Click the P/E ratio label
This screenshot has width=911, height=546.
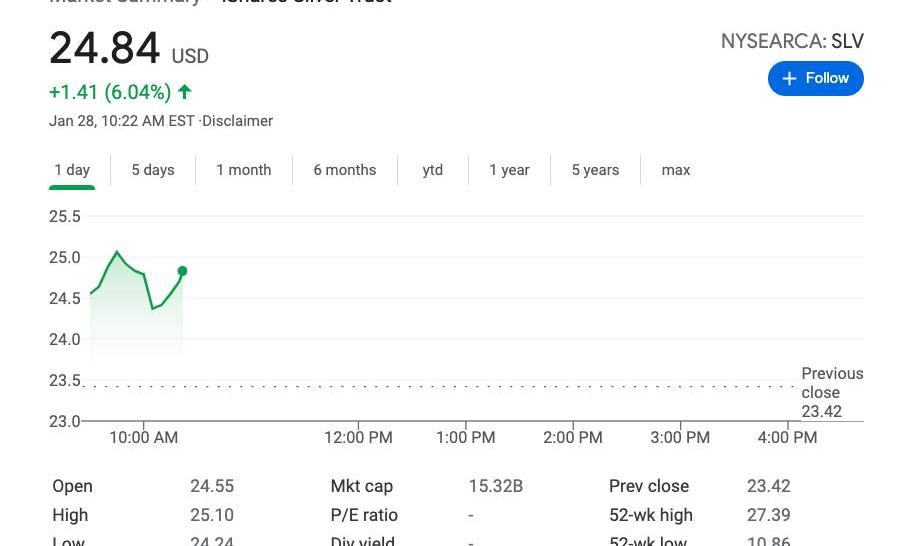pos(364,515)
